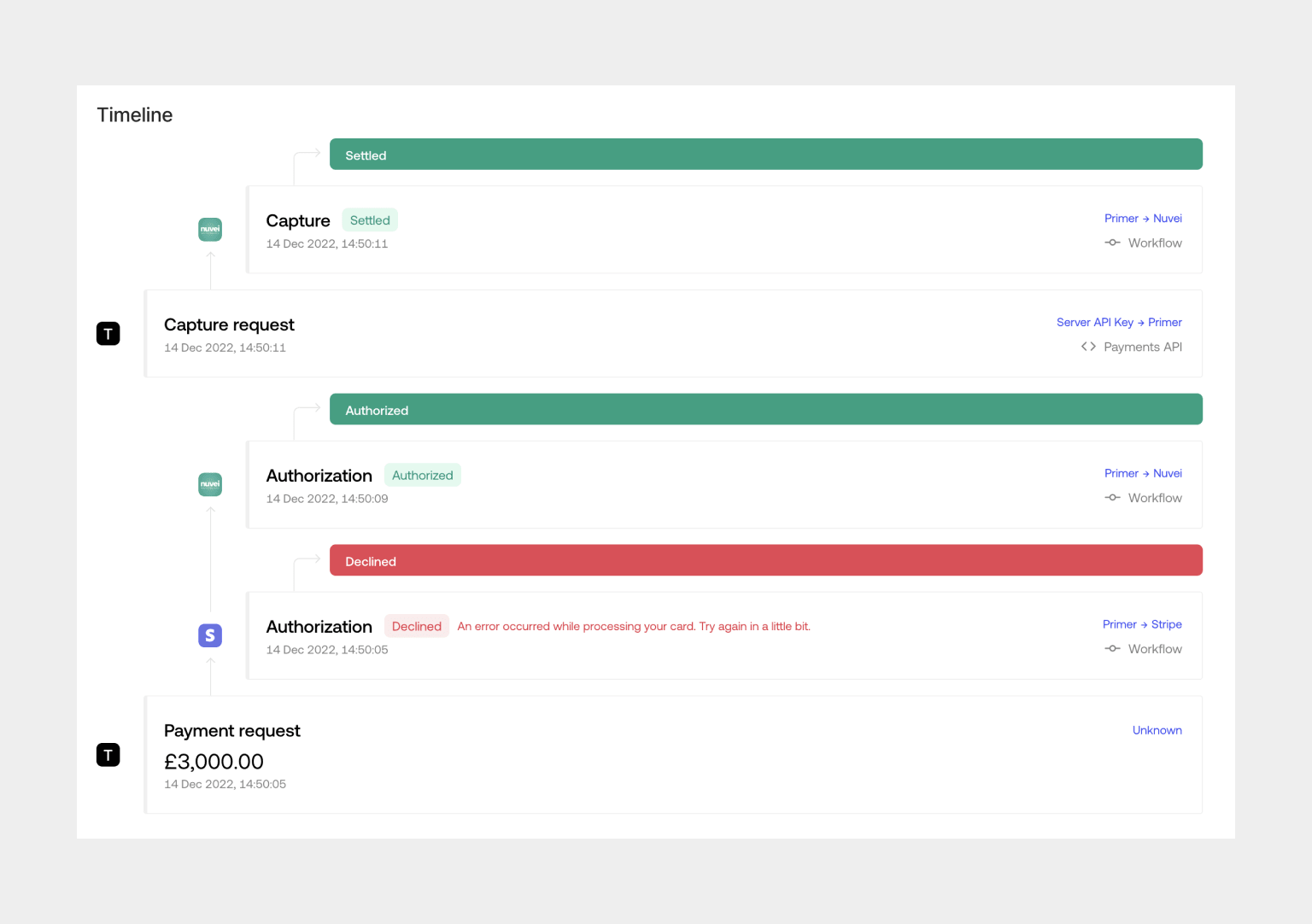Click the card processing error message text
Viewport: 1312px width, 924px height.
tap(634, 627)
